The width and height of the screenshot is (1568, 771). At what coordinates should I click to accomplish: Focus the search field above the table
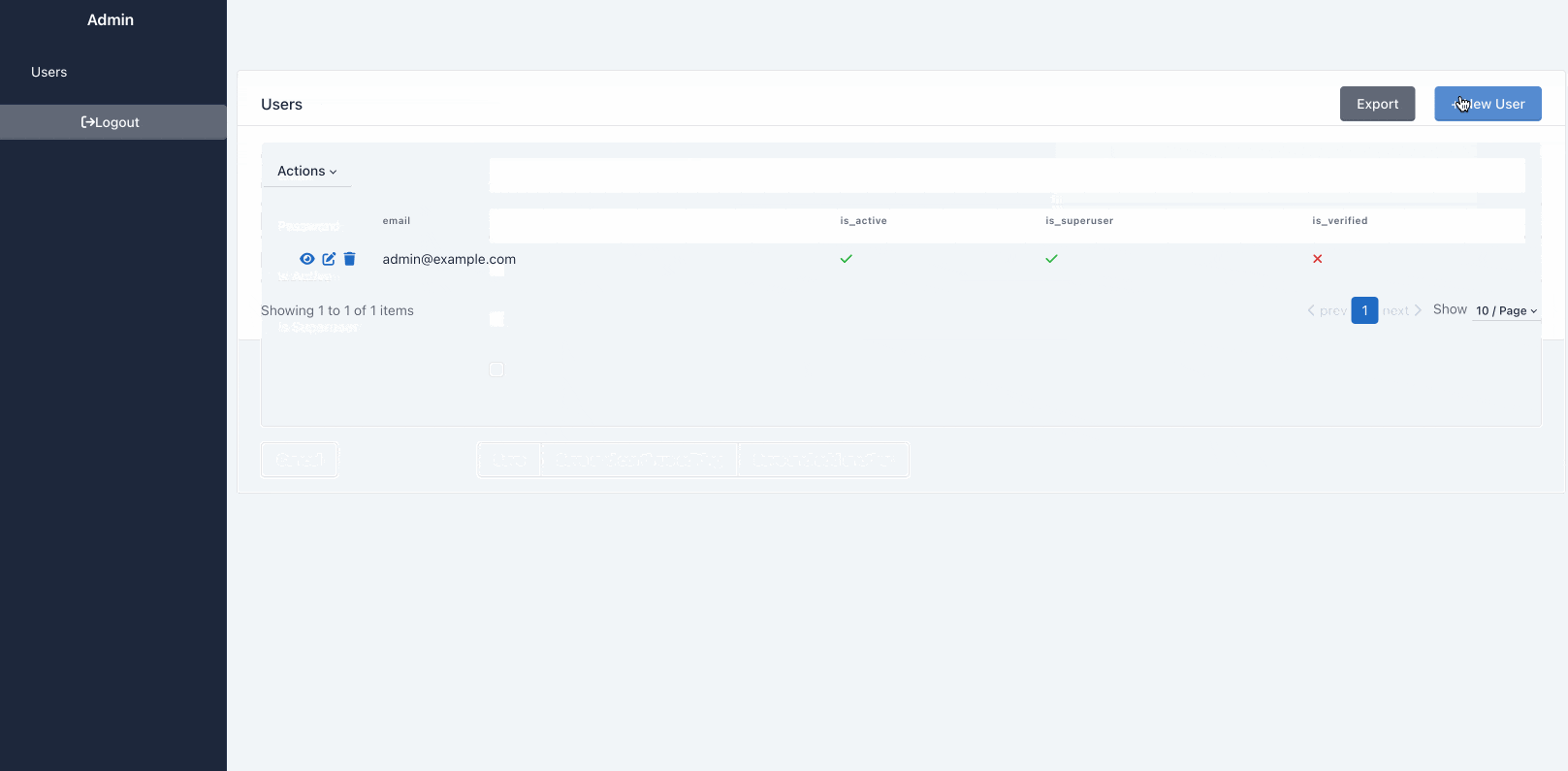(1007, 176)
